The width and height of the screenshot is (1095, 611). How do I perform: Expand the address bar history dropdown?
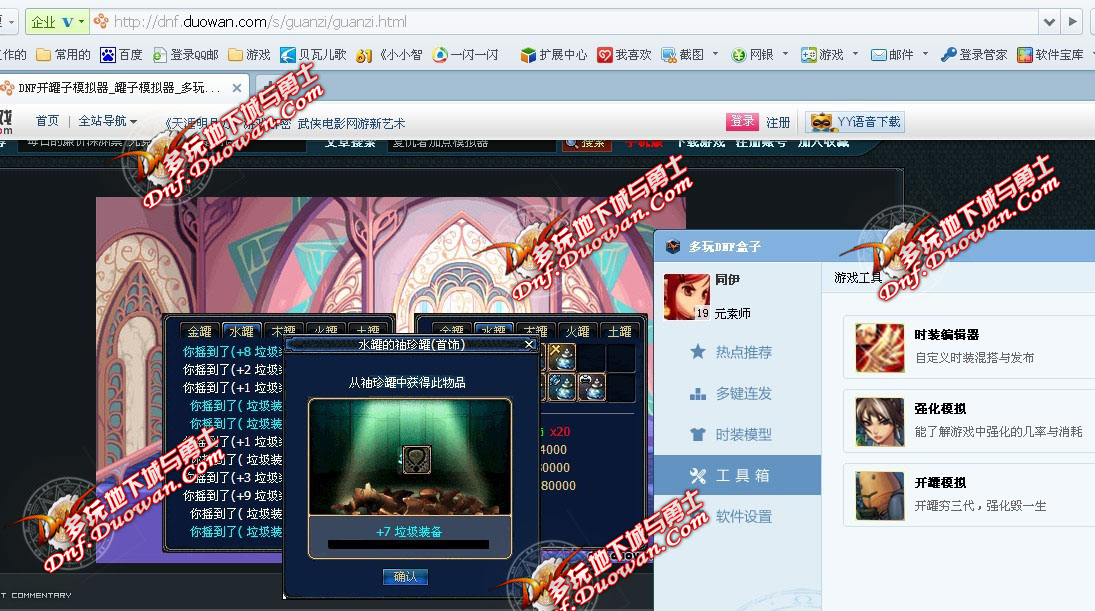1049,22
